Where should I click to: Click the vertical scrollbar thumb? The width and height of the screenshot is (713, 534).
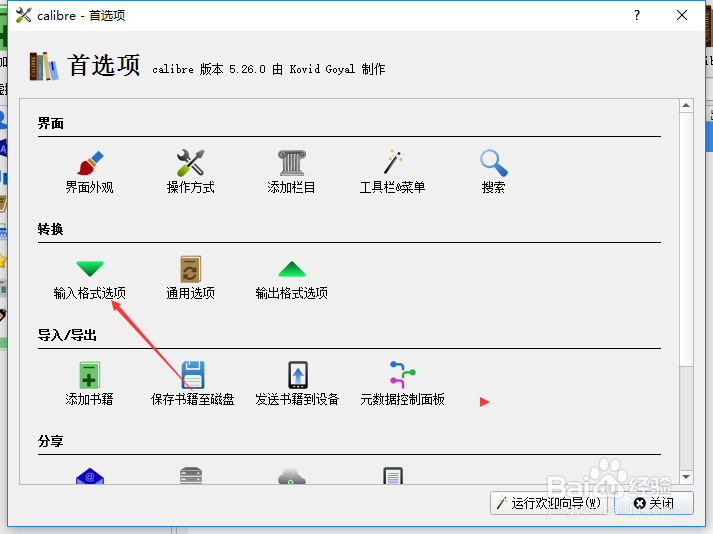(686, 239)
